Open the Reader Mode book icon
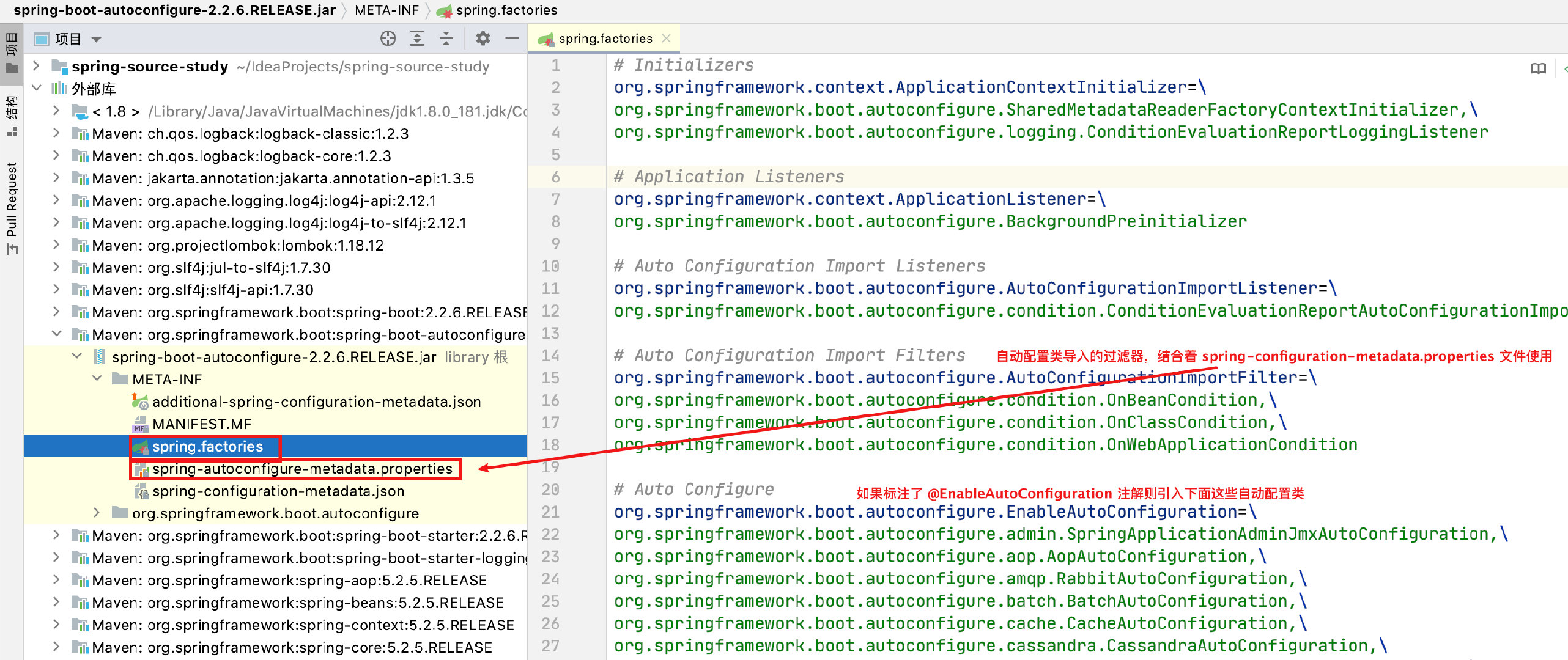 pyautogui.click(x=1539, y=68)
